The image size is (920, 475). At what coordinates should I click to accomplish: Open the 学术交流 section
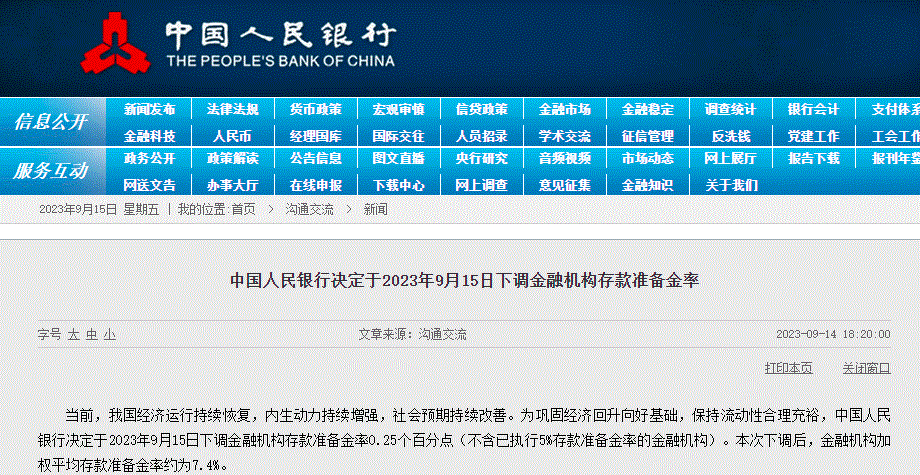[565, 137]
